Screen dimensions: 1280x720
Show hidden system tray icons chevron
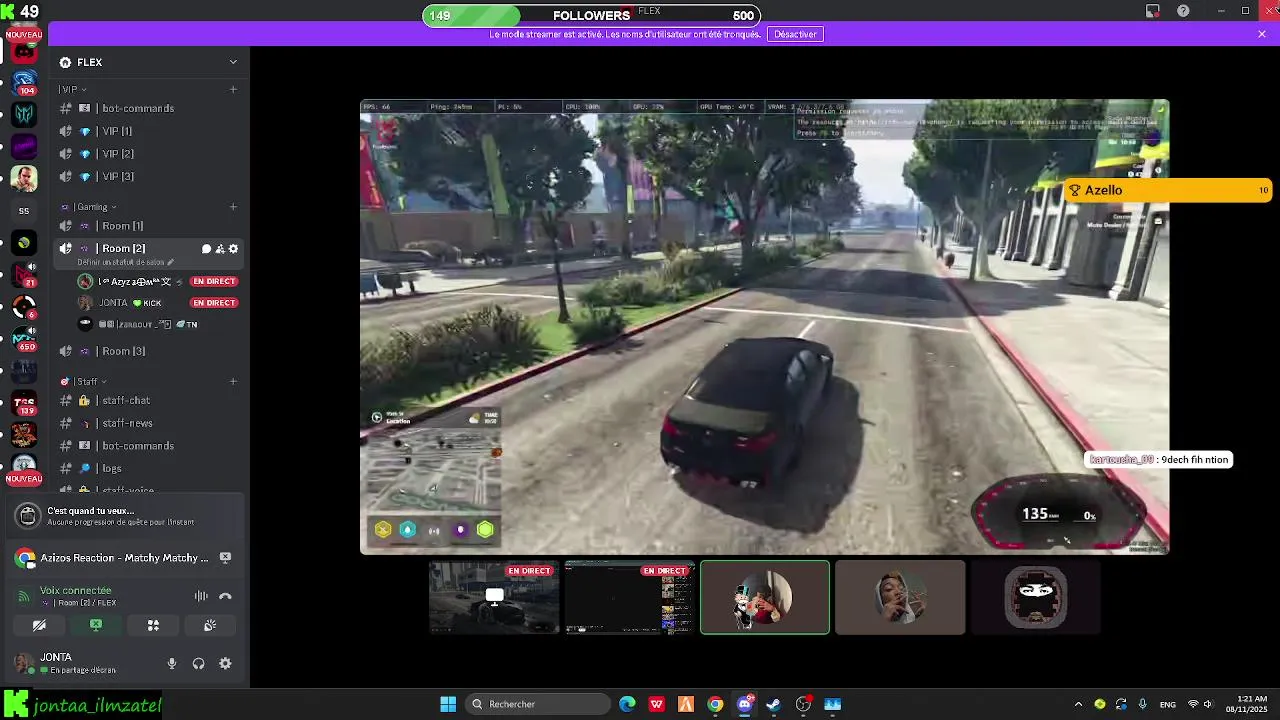click(1078, 704)
